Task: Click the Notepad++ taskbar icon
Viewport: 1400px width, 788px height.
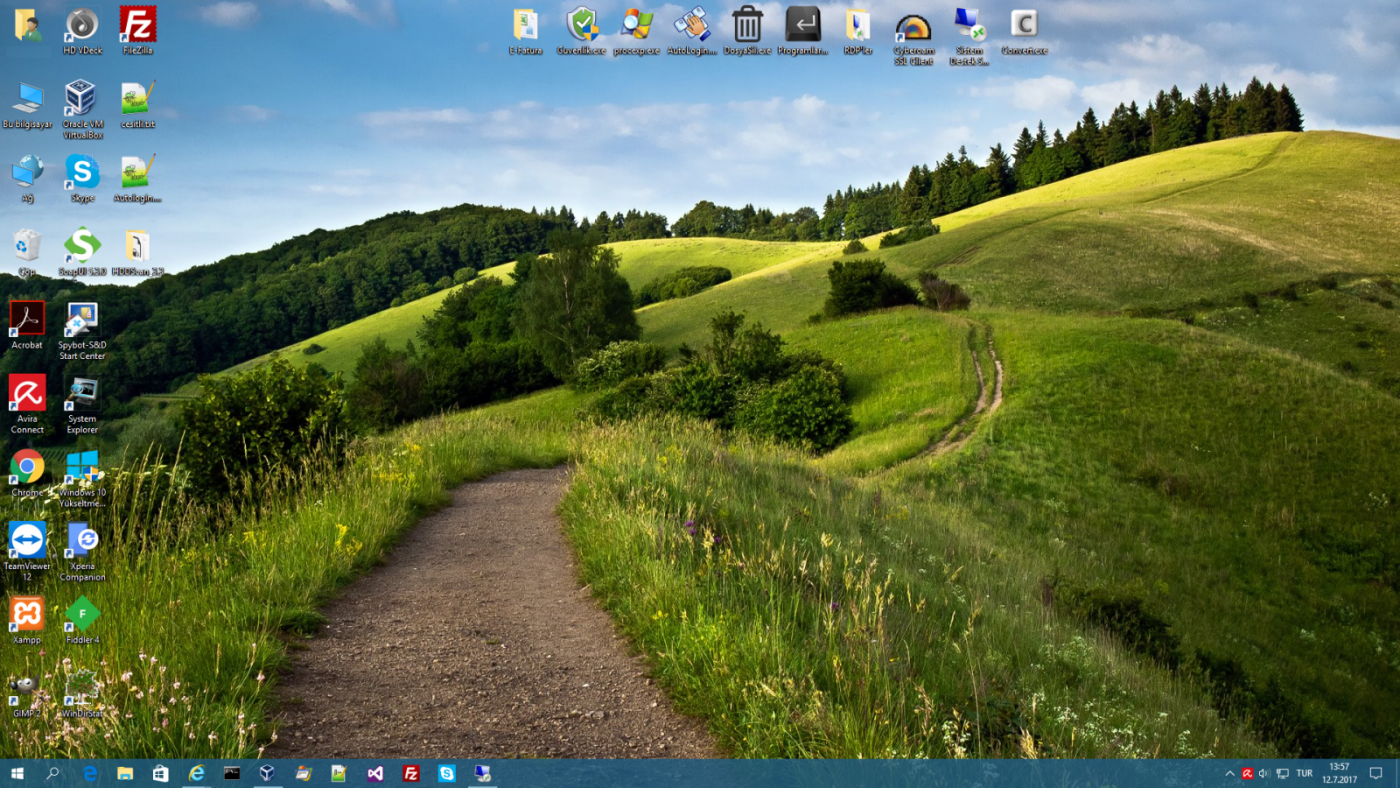Action: 339,773
